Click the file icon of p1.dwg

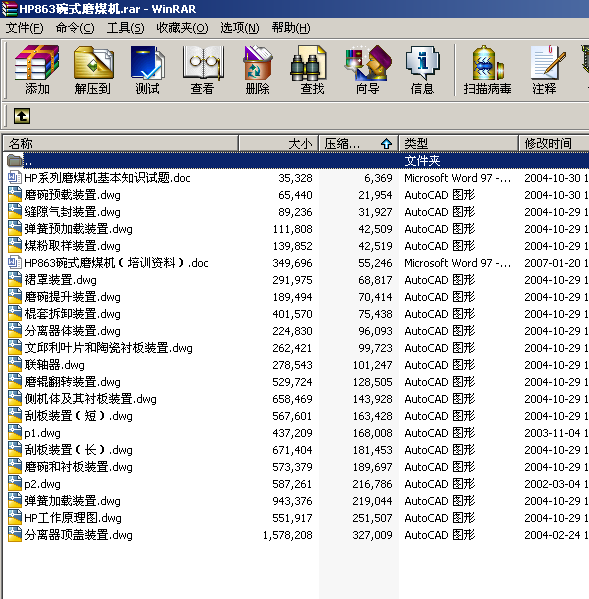15,432
